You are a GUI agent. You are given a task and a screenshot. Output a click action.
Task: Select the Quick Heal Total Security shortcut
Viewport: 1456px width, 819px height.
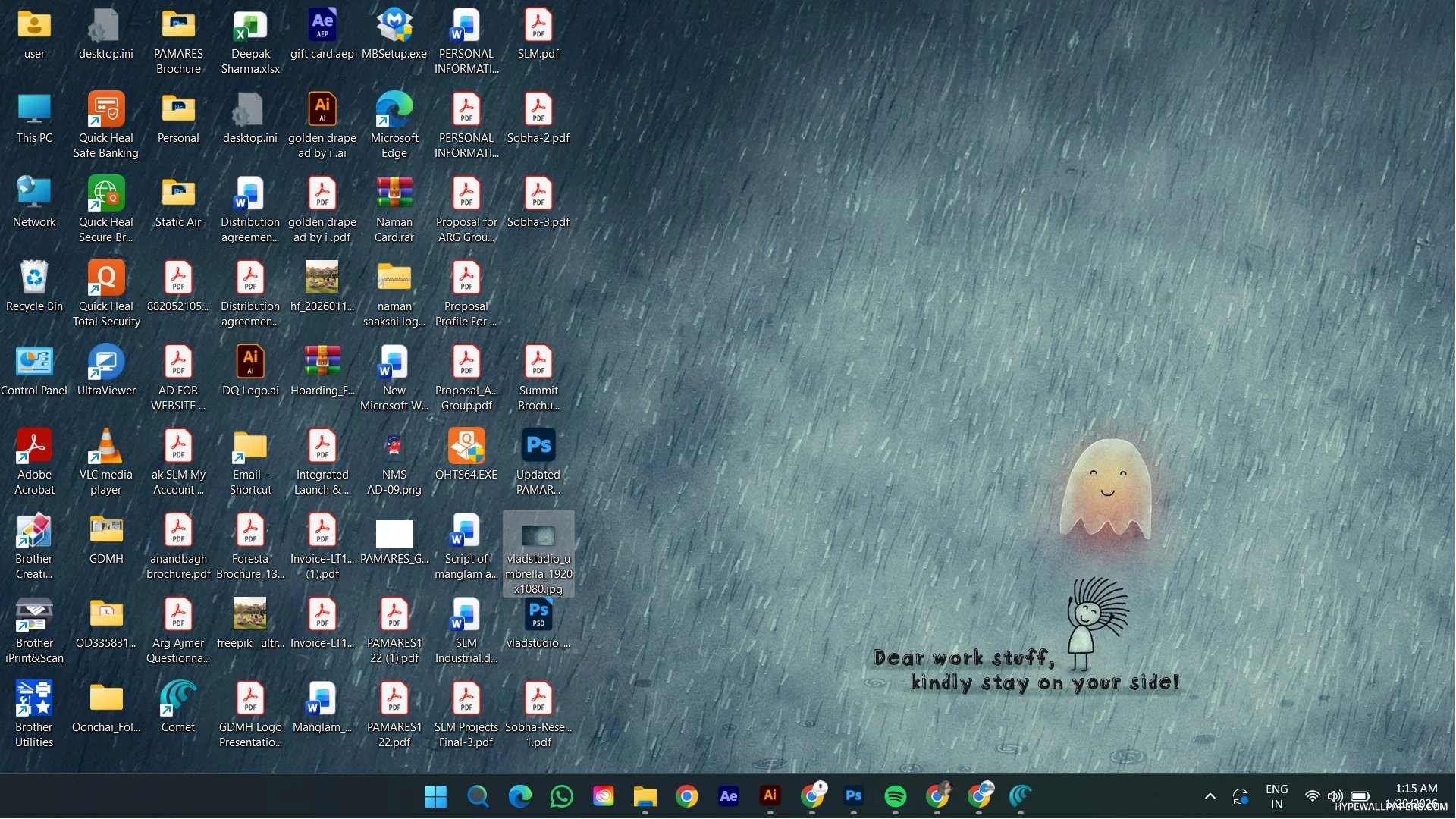click(x=106, y=279)
